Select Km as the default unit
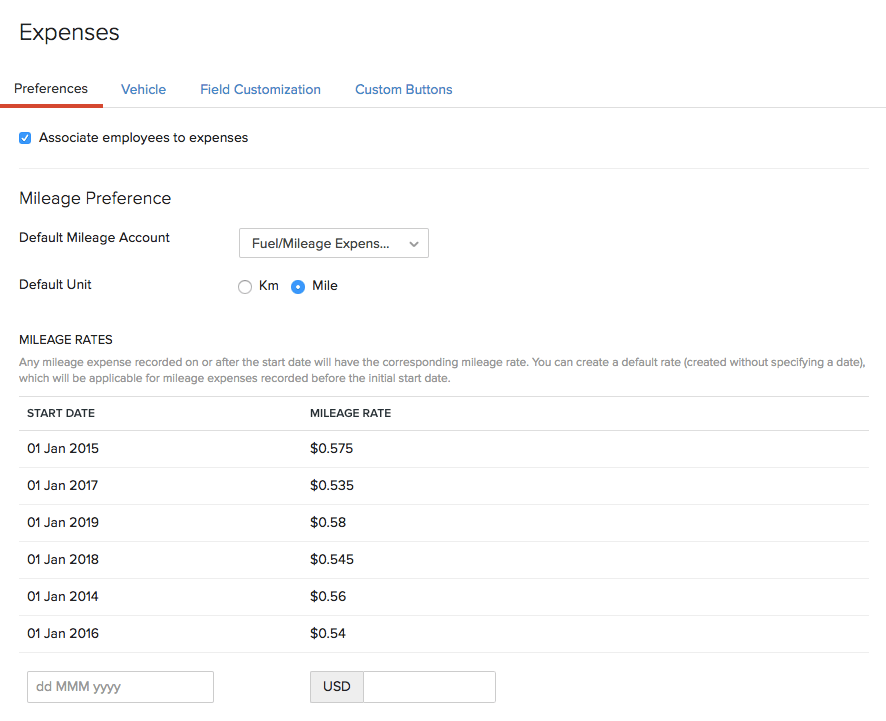 coord(245,286)
